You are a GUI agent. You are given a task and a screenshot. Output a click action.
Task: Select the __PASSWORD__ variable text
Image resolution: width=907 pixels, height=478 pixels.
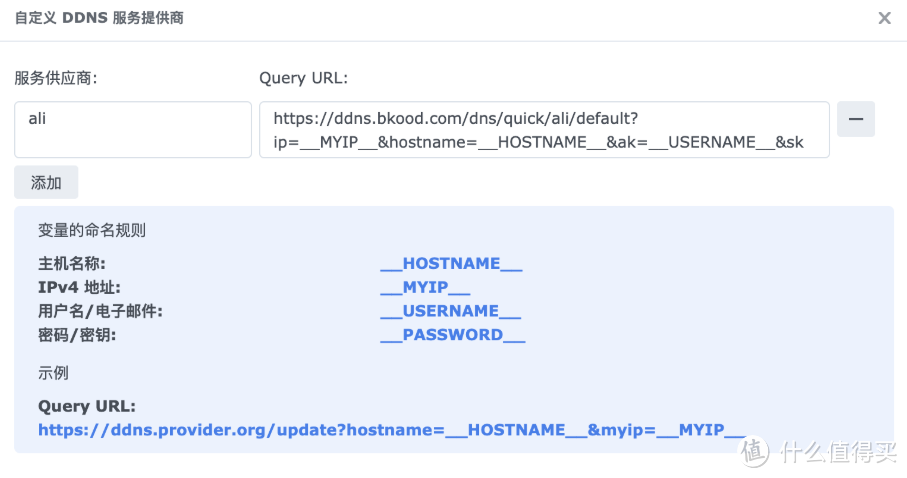pyautogui.click(x=453, y=335)
